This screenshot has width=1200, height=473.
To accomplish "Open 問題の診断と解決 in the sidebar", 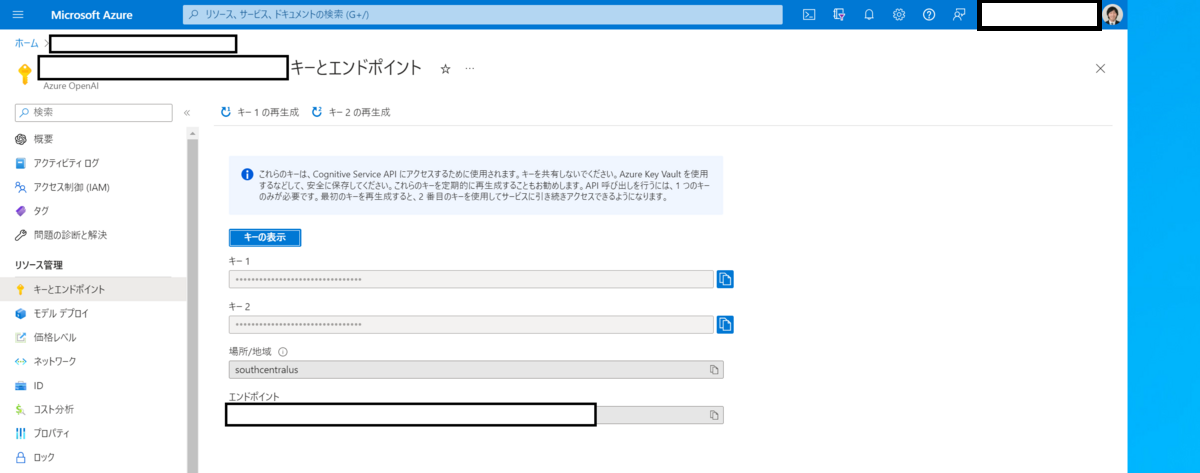I will 93,235.
